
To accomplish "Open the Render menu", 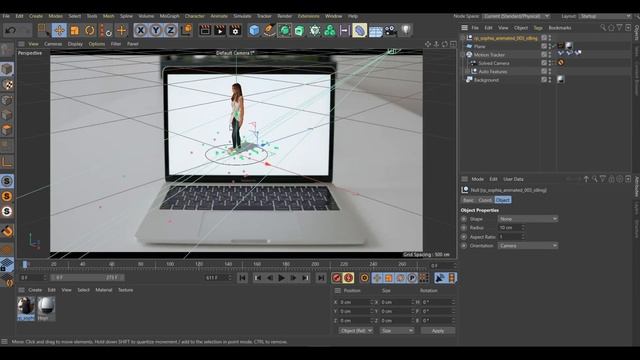I will click(284, 16).
